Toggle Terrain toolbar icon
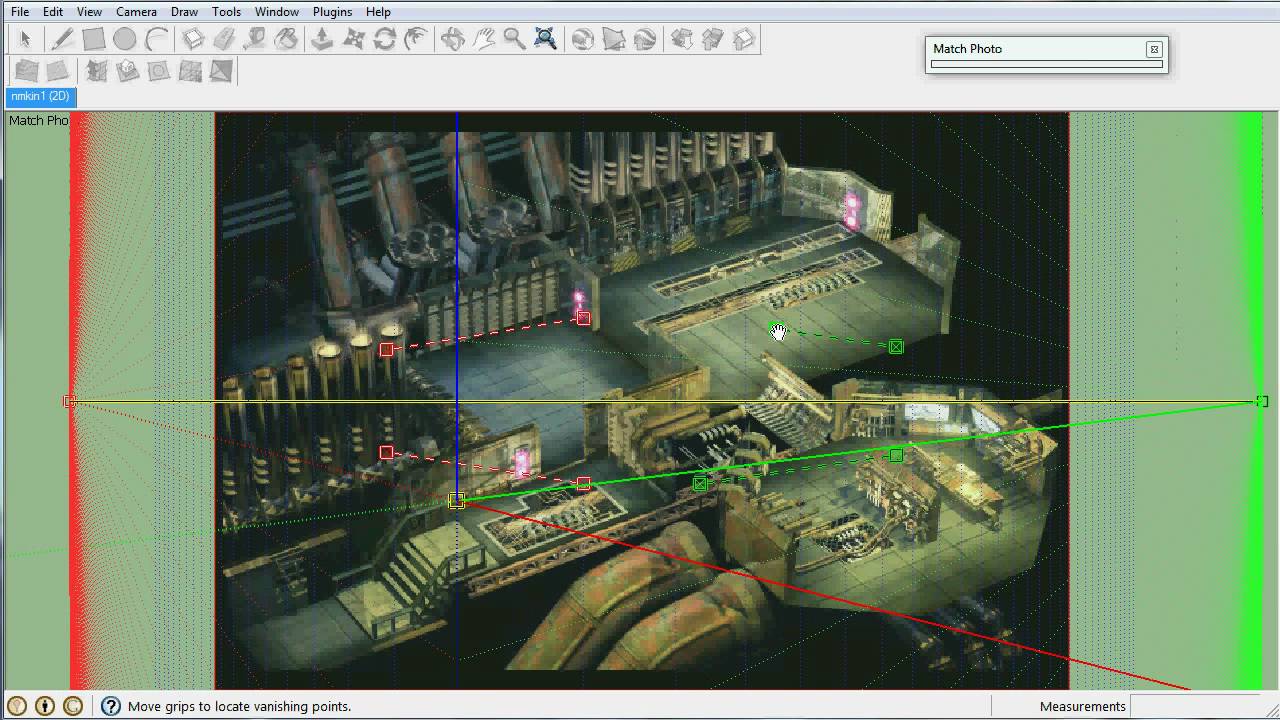 pyautogui.click(x=613, y=39)
